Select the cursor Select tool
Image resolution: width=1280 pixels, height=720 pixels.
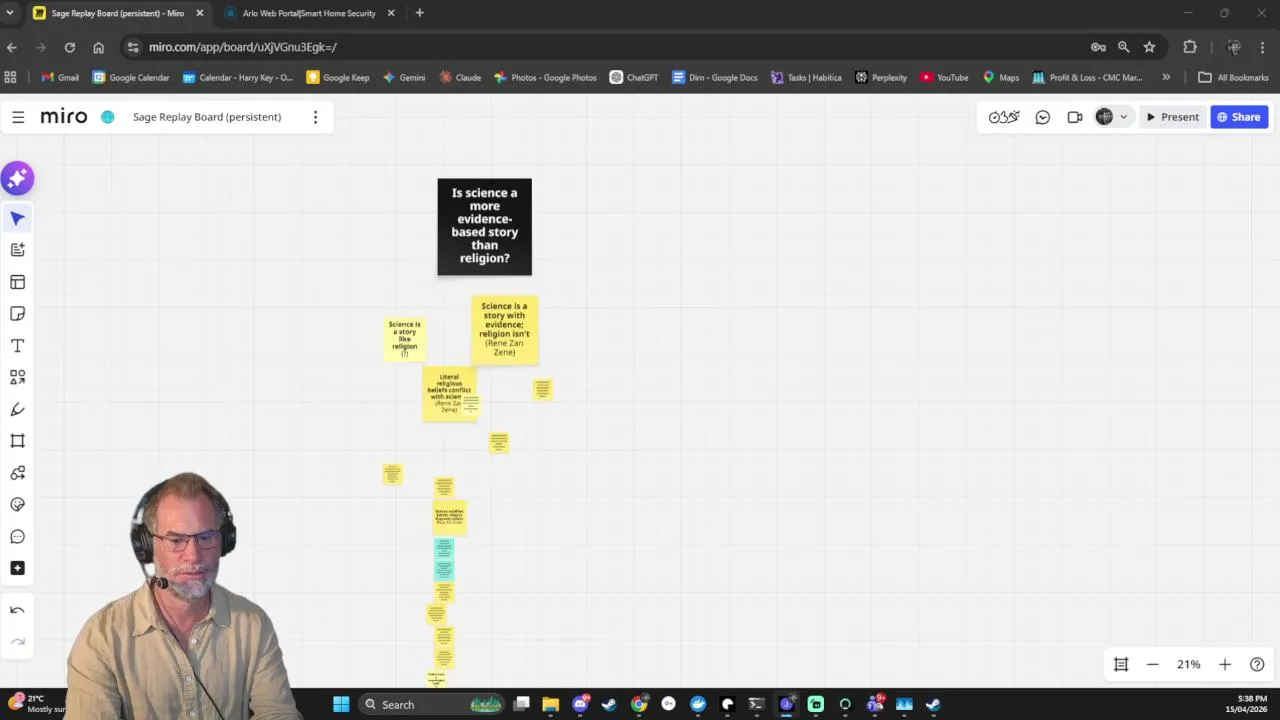[x=17, y=218]
